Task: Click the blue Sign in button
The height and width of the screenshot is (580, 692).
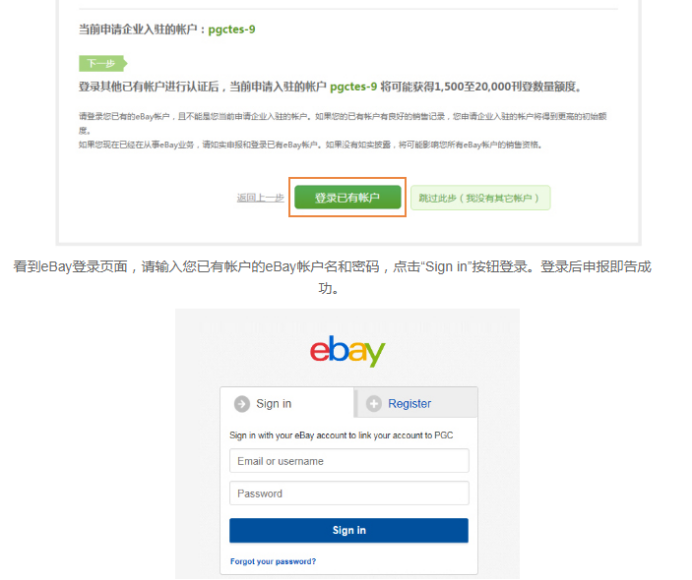Action: click(349, 530)
